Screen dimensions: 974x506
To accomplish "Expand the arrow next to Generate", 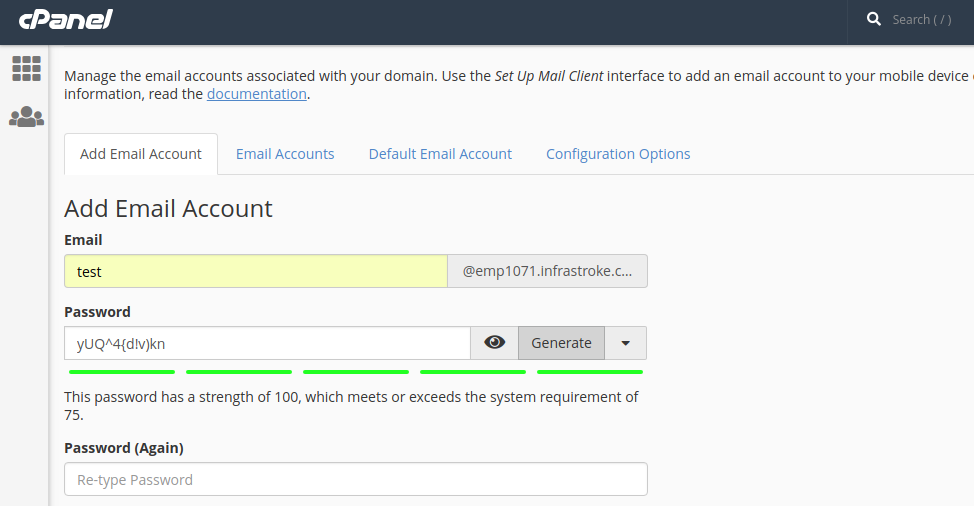I will click(626, 343).
